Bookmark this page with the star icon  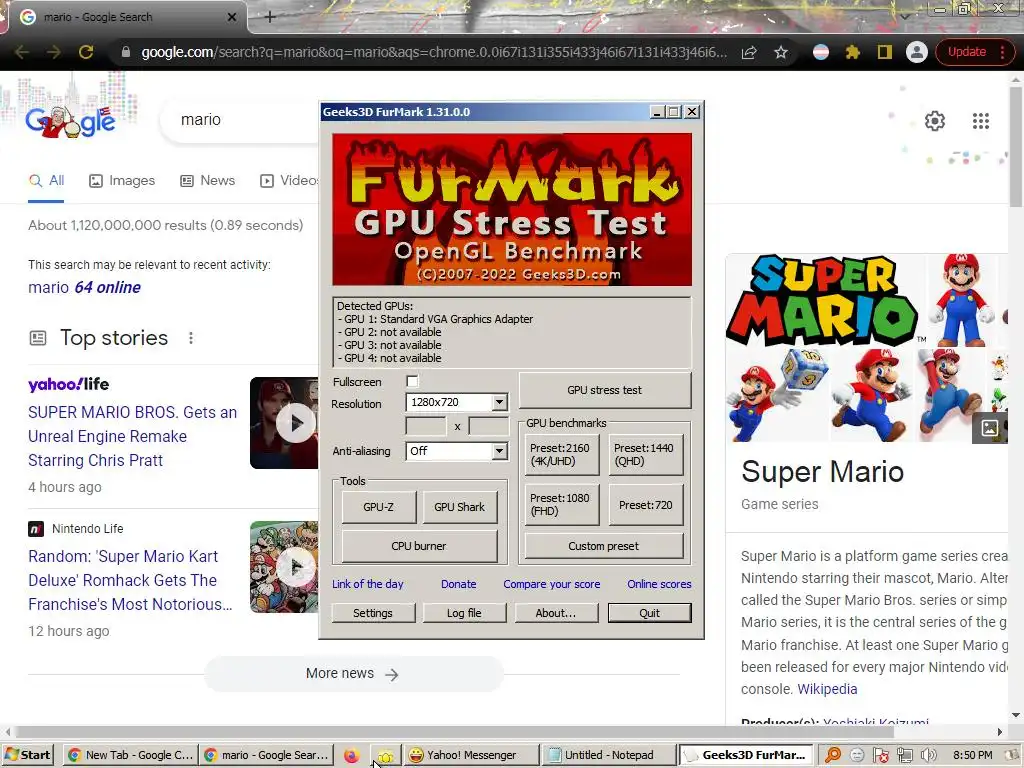(x=780, y=52)
